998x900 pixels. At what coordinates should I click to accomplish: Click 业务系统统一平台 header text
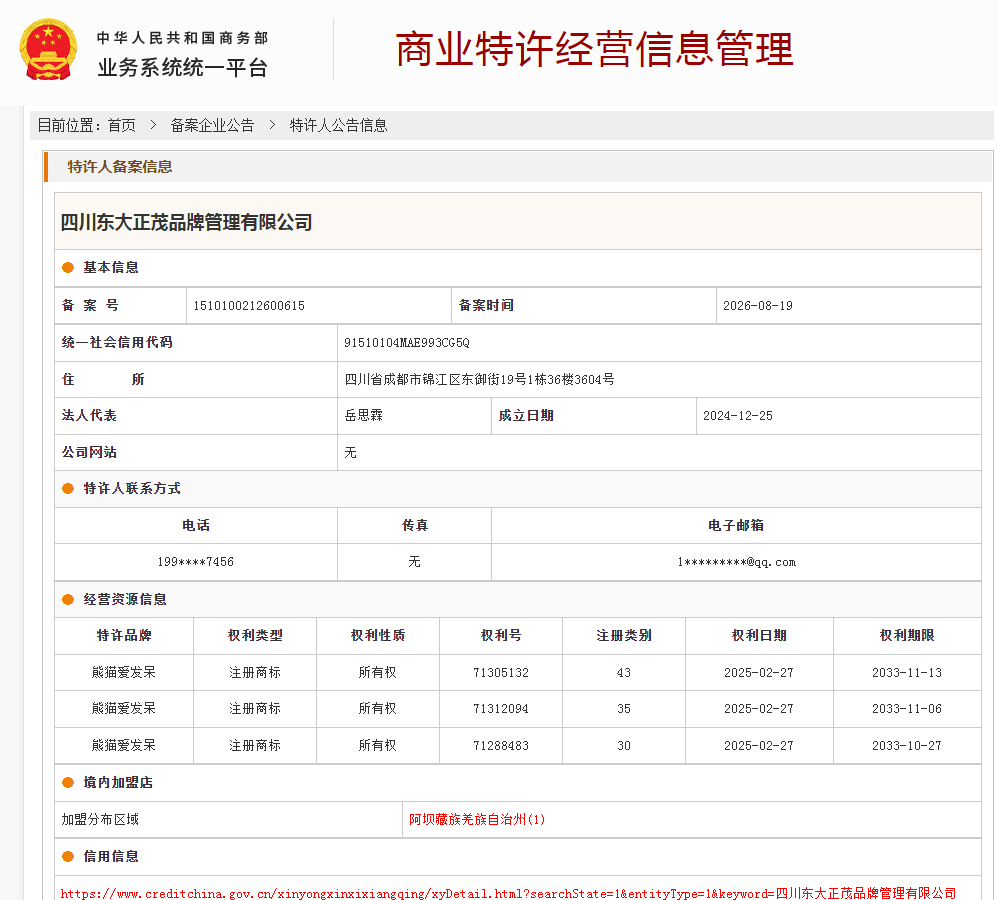[x=183, y=67]
